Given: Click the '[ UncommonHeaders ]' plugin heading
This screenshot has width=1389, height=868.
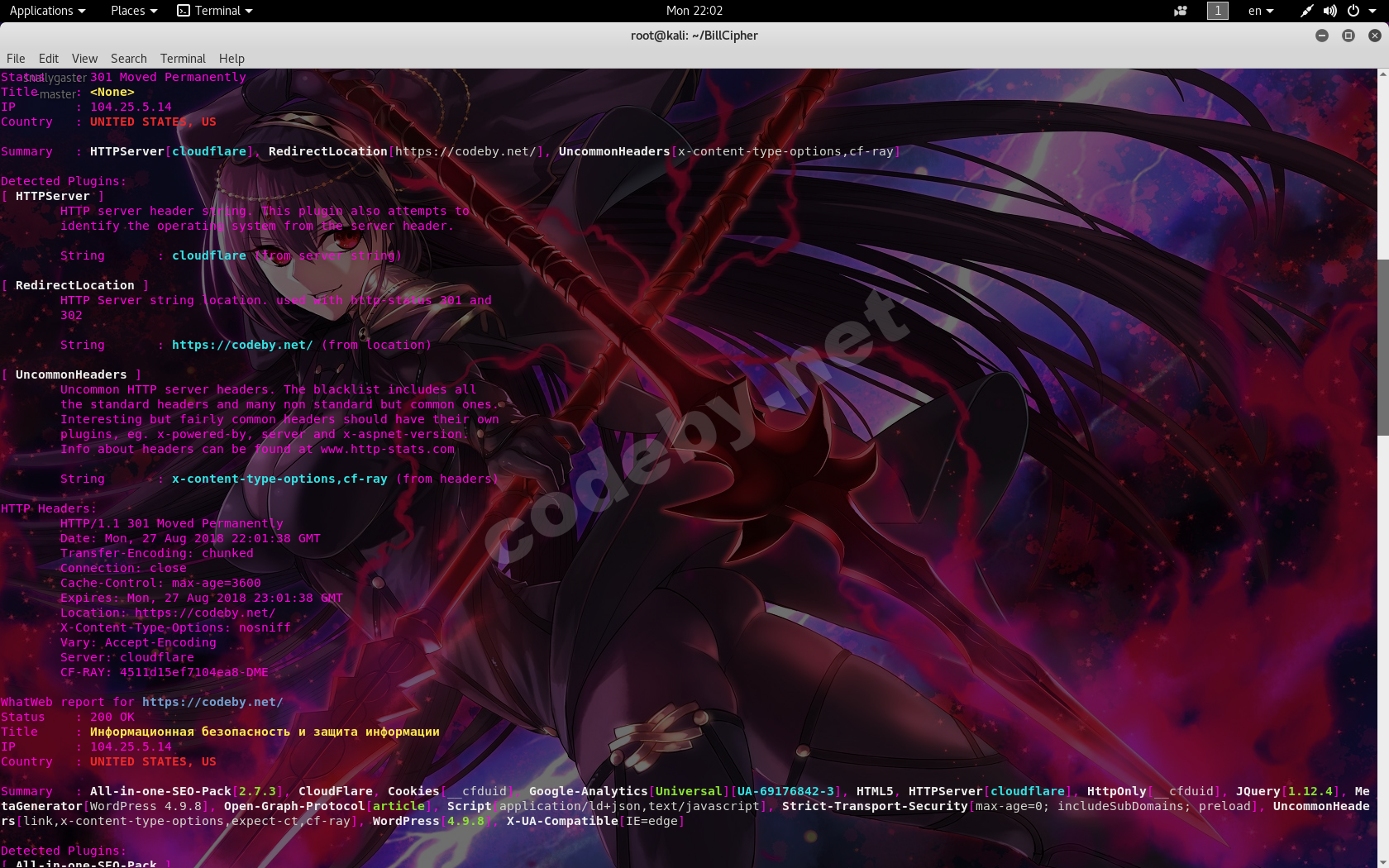Looking at the screenshot, I should (71, 374).
